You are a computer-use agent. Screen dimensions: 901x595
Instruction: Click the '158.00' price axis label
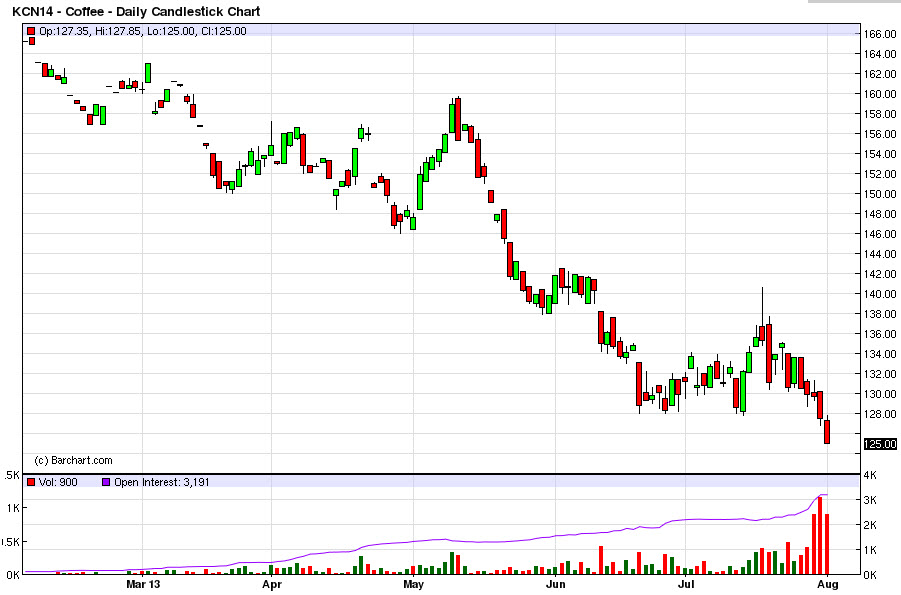(880, 114)
